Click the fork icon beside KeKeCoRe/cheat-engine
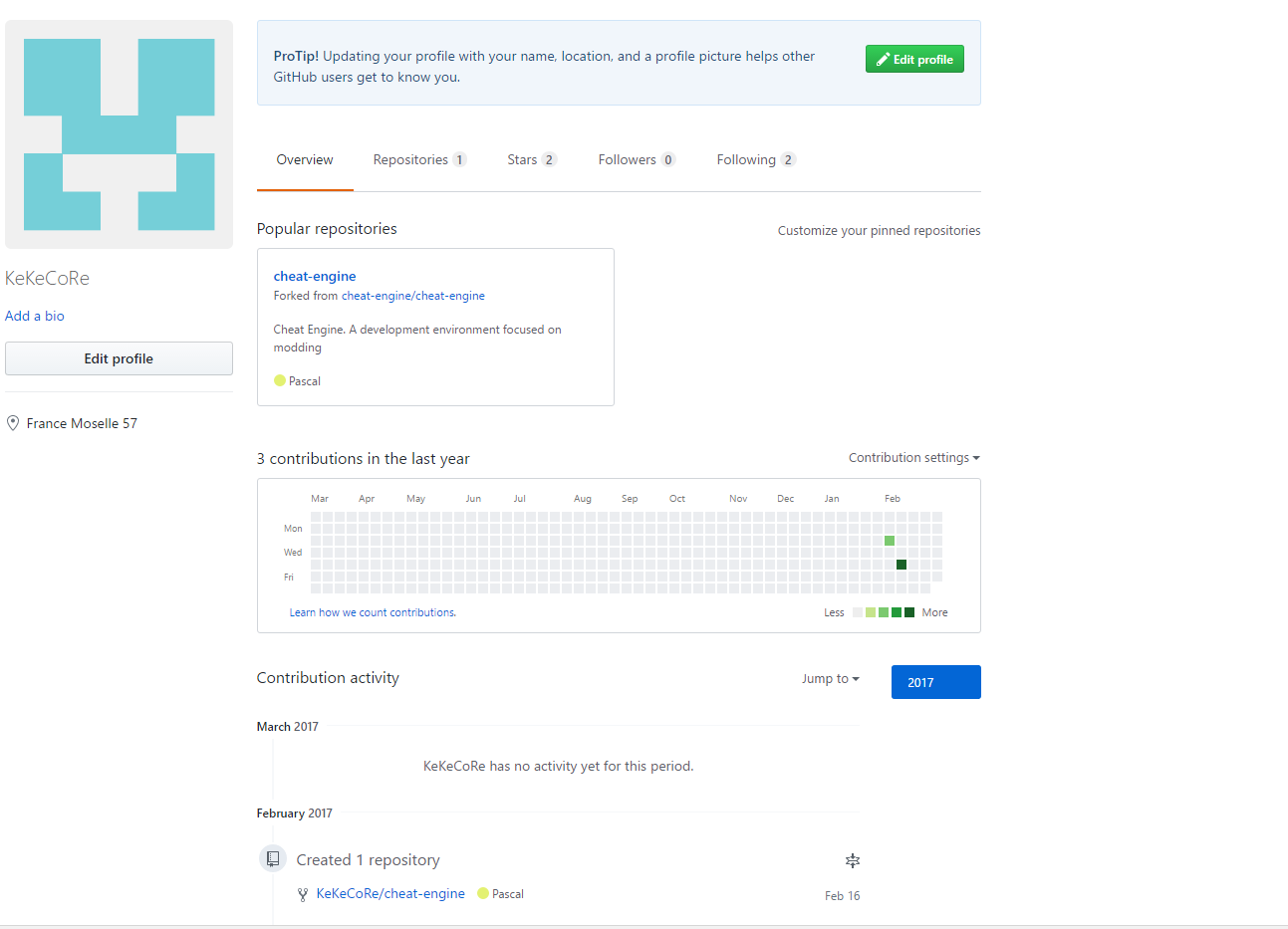This screenshot has height=929, width=1288. pos(303,895)
